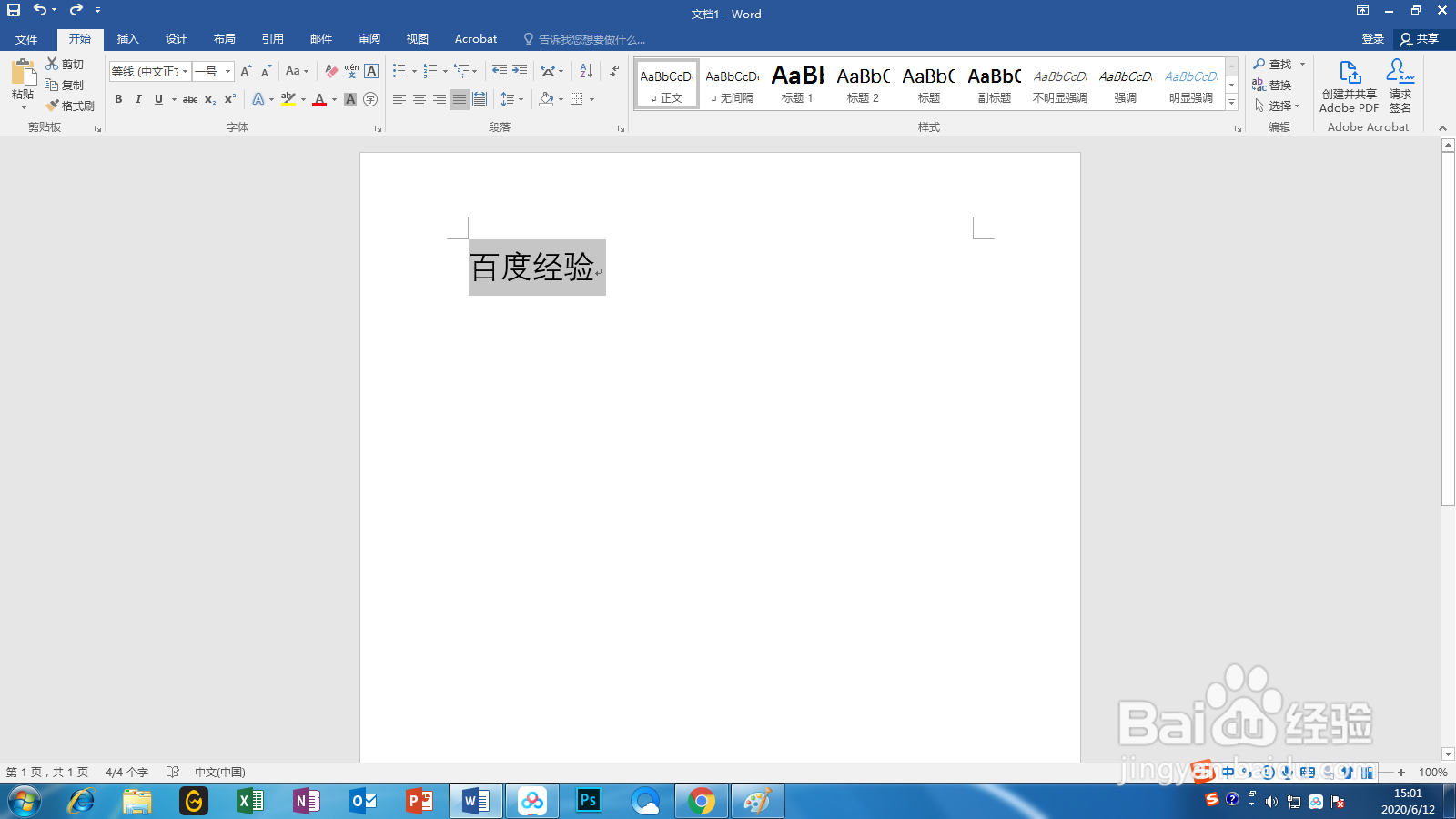Open the 文件 (File) menu
This screenshot has width=1456, height=819.
(x=26, y=38)
